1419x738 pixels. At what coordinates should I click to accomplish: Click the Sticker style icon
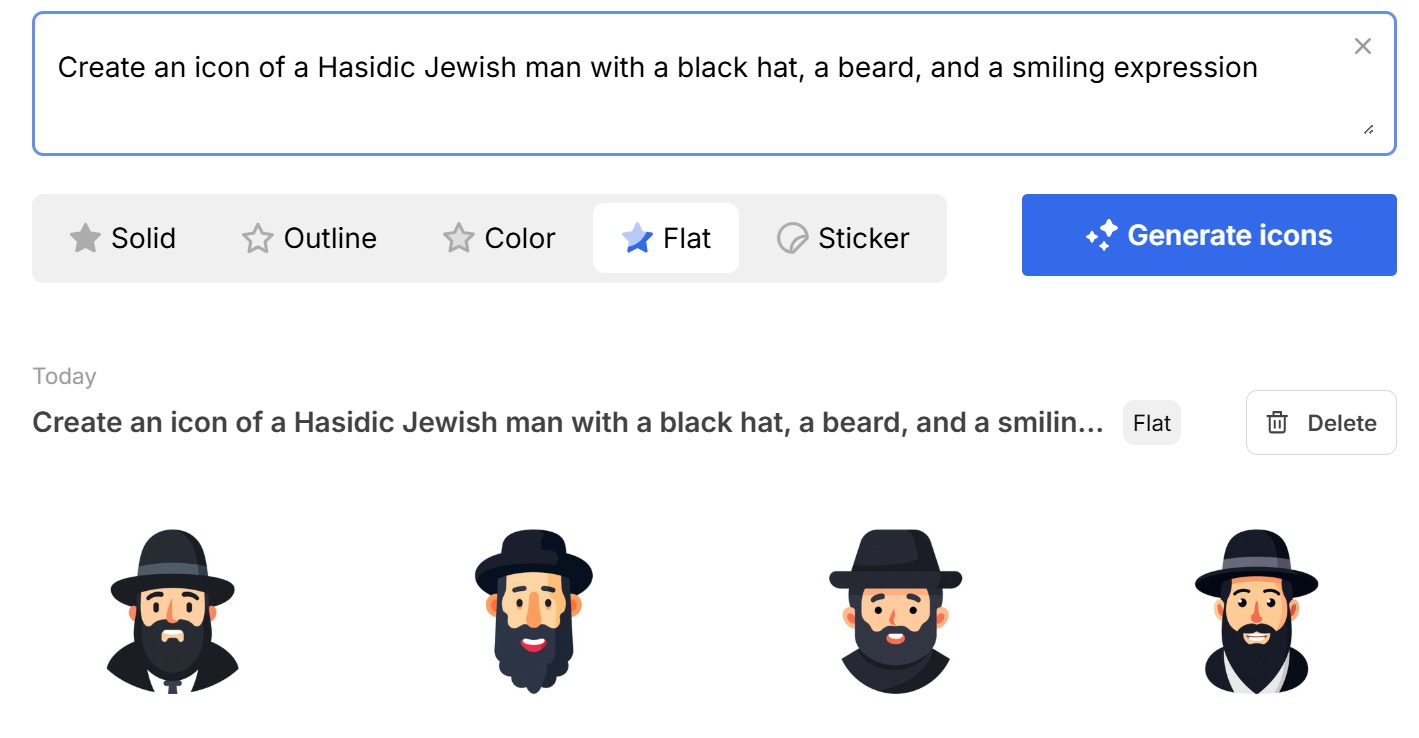[792, 238]
